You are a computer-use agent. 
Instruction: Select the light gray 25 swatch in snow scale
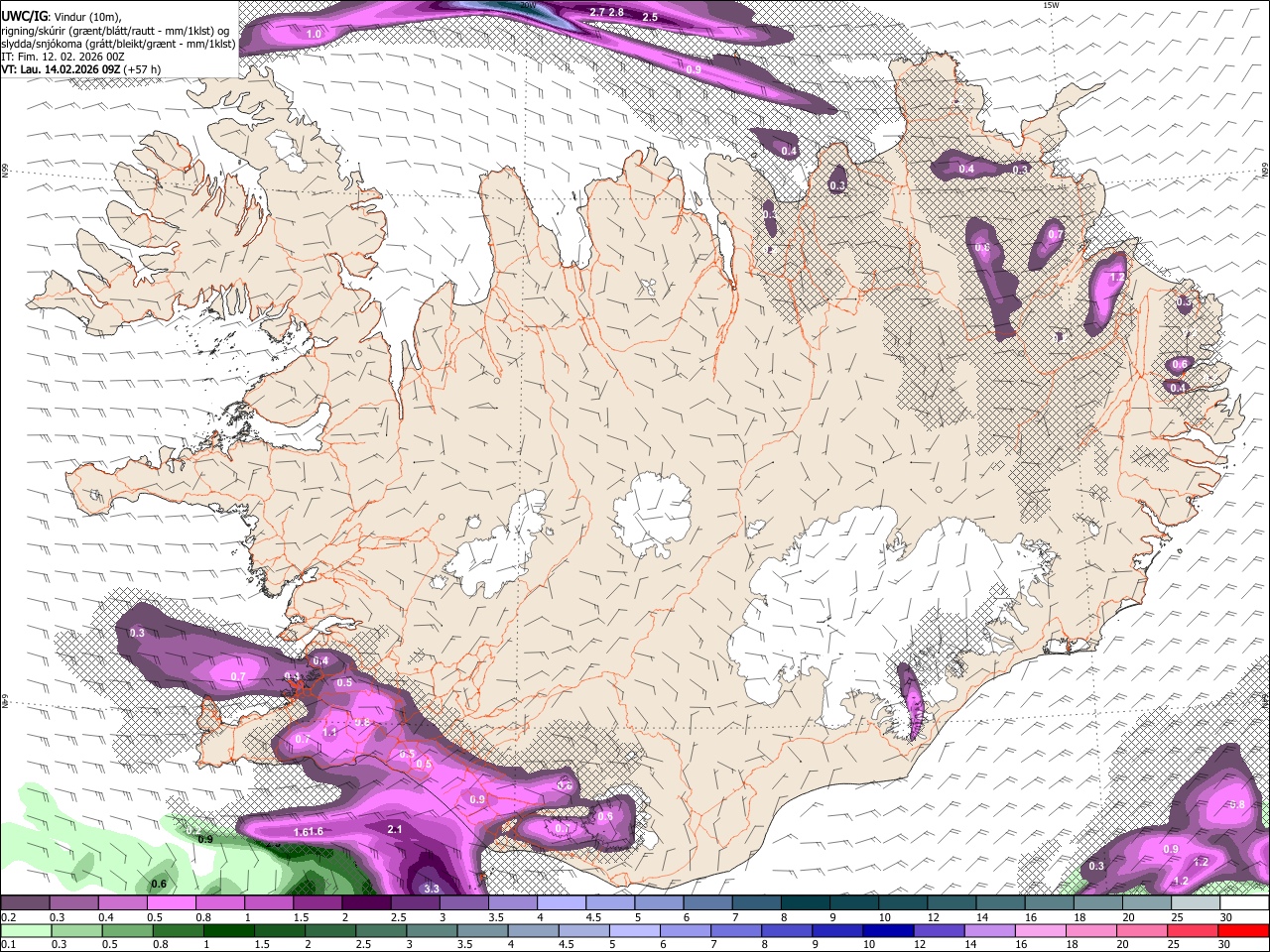1195,903
